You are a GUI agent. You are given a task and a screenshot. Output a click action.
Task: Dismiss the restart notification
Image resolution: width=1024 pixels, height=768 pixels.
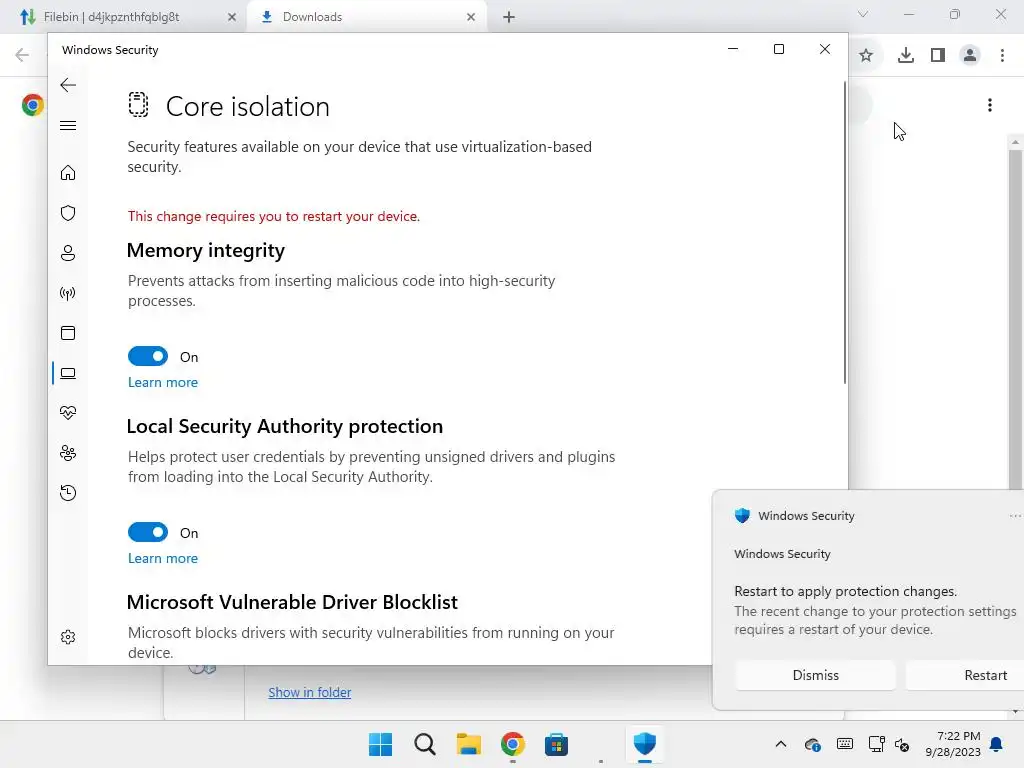coord(815,675)
